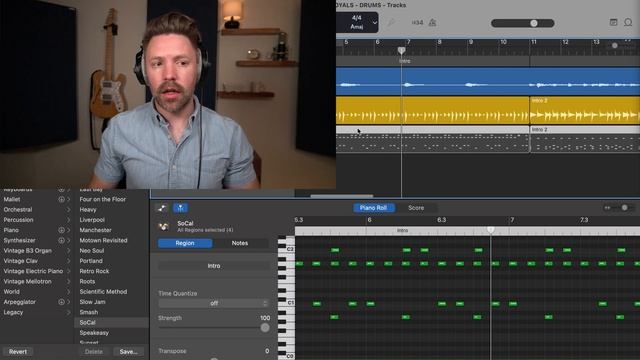Click the tracks horizontal zoom slider
640x360 pixels.
tap(614, 45)
